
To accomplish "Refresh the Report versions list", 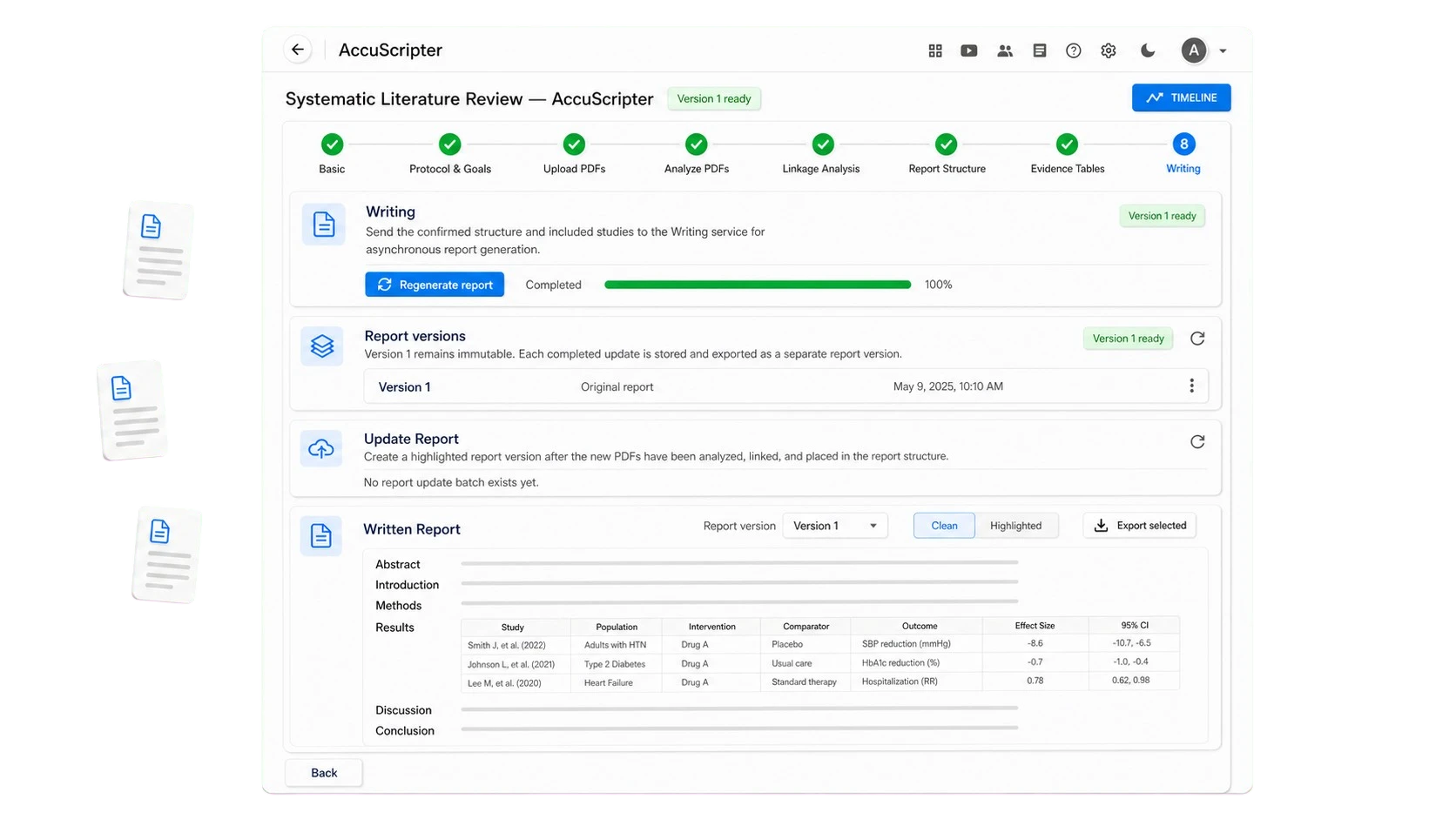I will pos(1197,339).
